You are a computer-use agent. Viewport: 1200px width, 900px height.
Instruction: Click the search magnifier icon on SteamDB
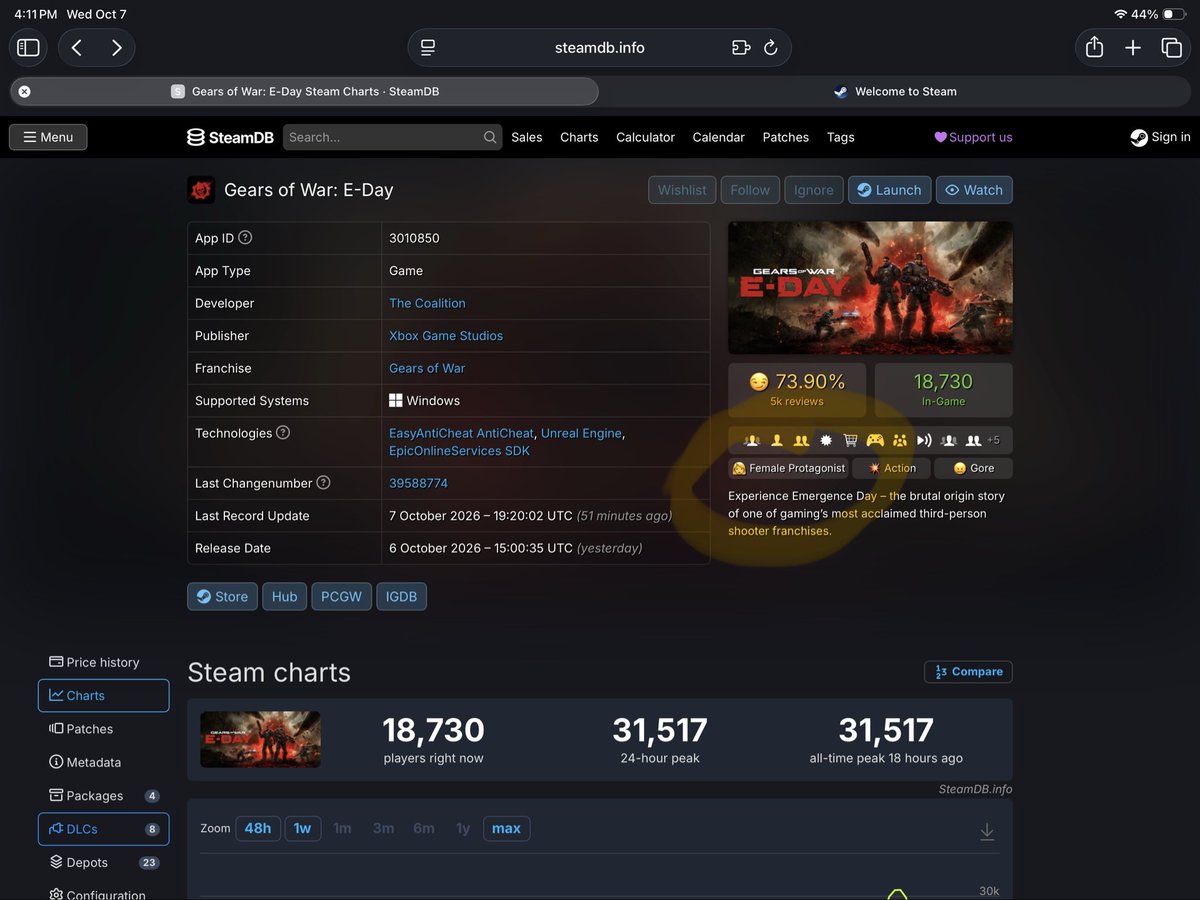pyautogui.click(x=490, y=137)
